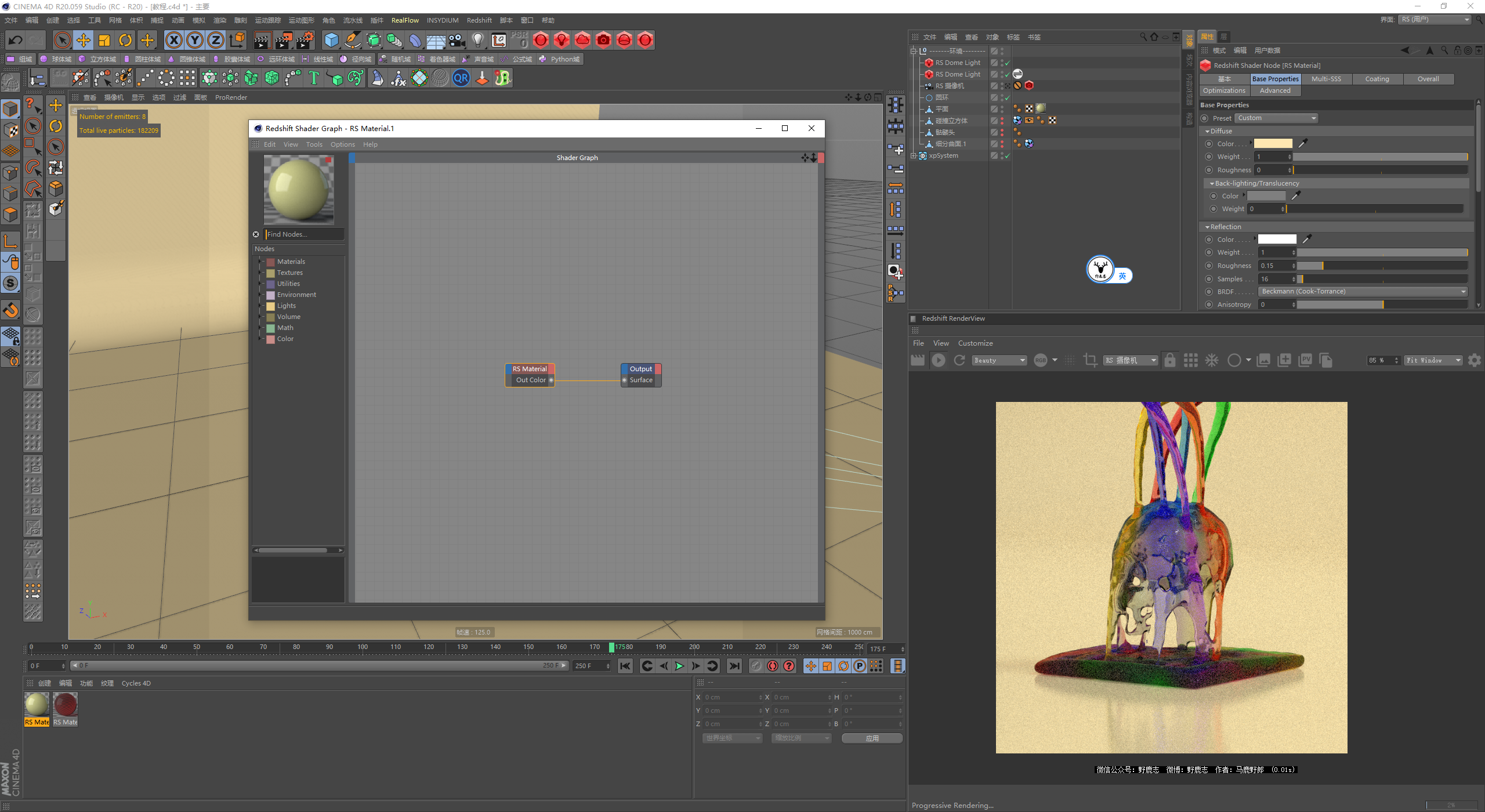Viewport: 1485px width, 812px height.
Task: Switch to the Multi-SSS tab
Action: [x=1326, y=79]
